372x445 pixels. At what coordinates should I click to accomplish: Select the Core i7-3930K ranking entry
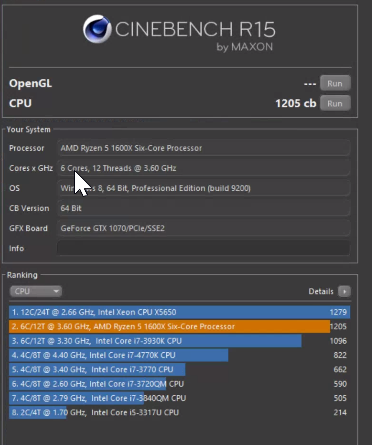point(180,341)
